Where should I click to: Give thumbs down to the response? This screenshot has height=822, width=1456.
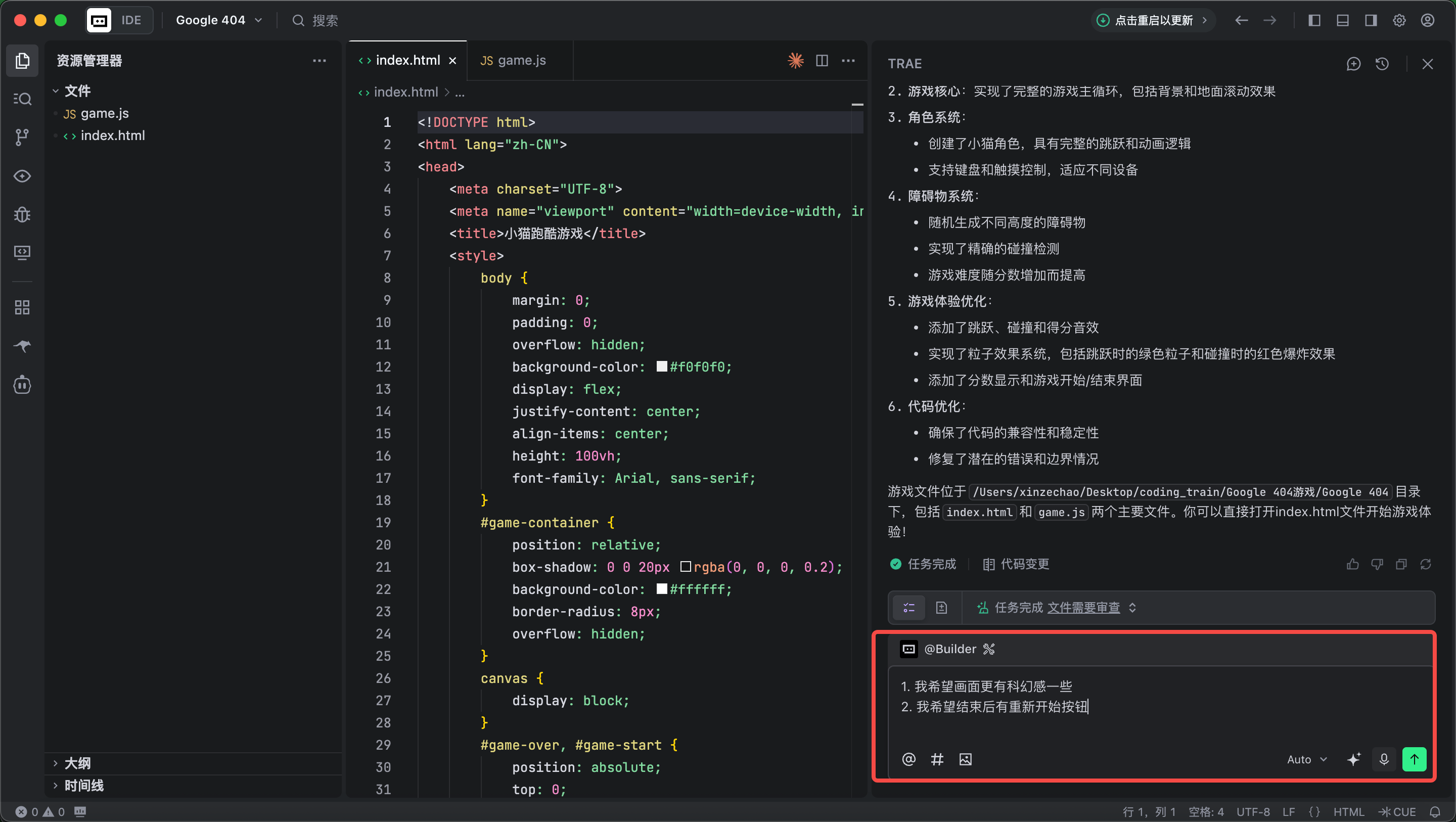tap(1377, 564)
